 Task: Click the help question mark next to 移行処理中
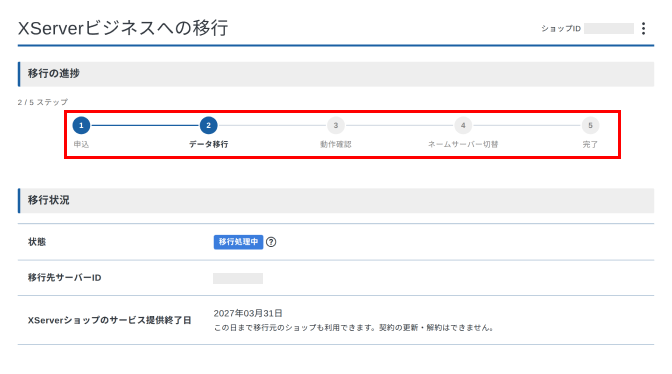pyautogui.click(x=271, y=242)
